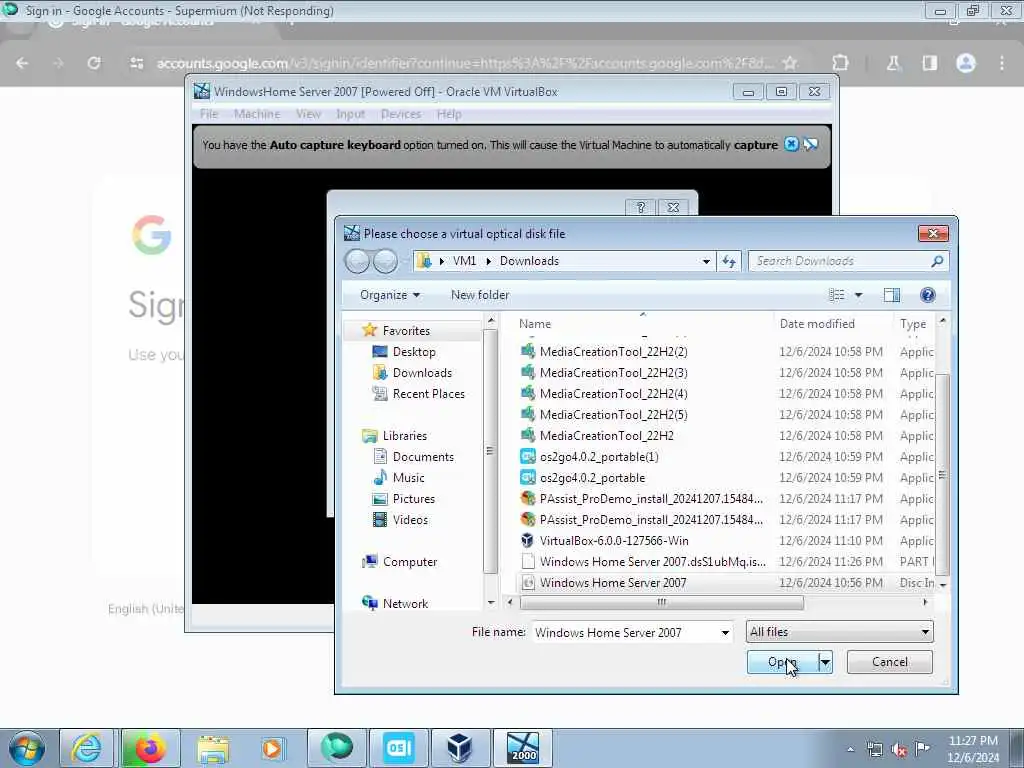
Task: Refresh the Downloads folder listing
Action: (x=729, y=261)
